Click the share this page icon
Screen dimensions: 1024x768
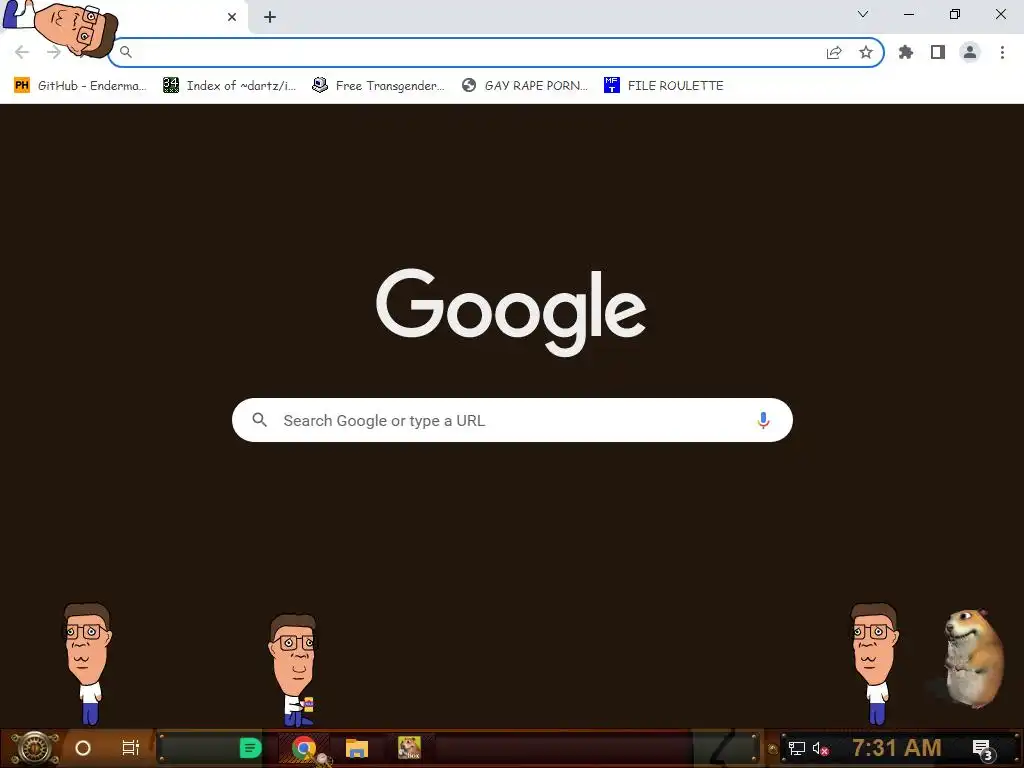834,52
